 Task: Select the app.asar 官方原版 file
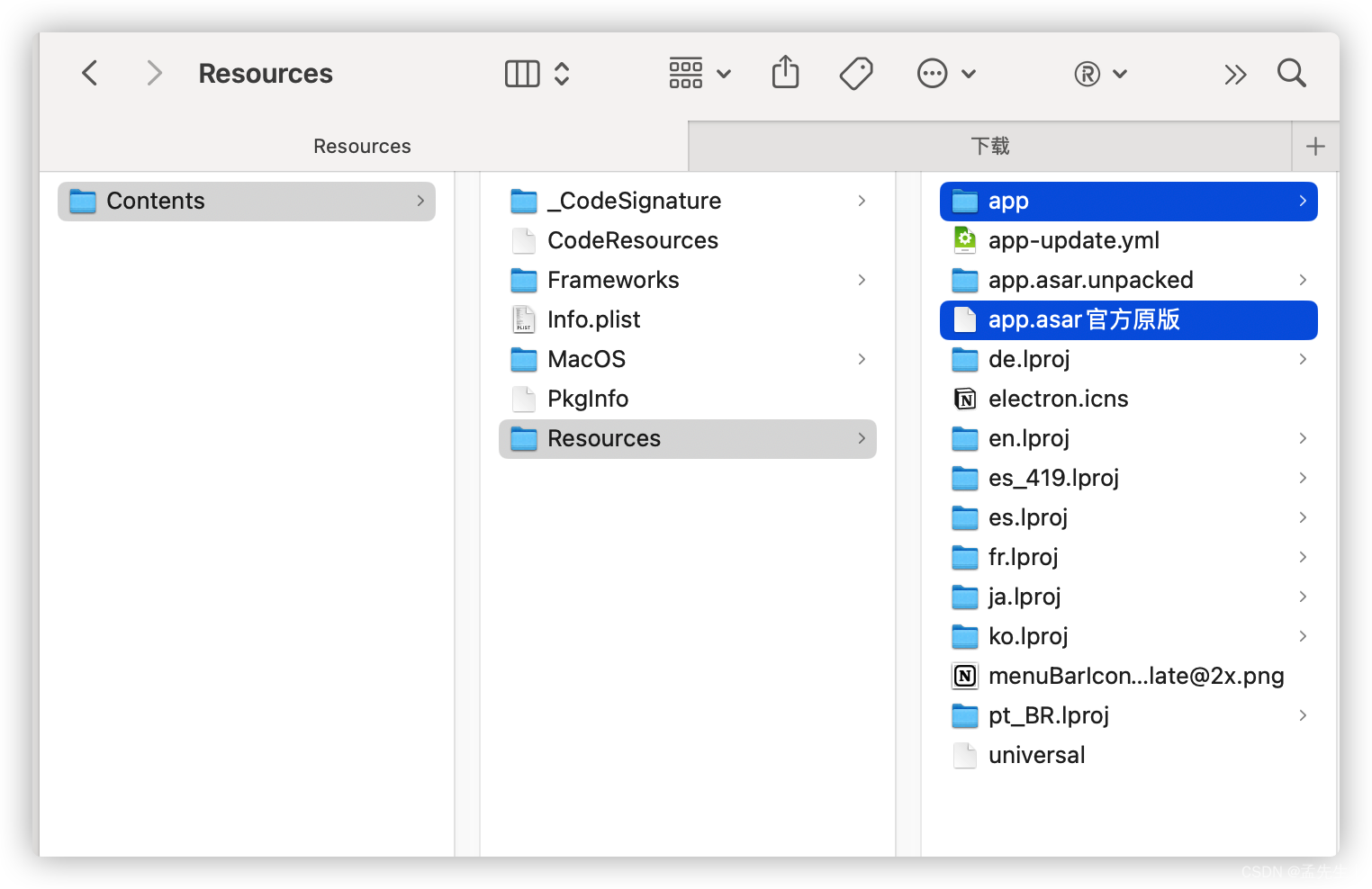click(x=1129, y=319)
